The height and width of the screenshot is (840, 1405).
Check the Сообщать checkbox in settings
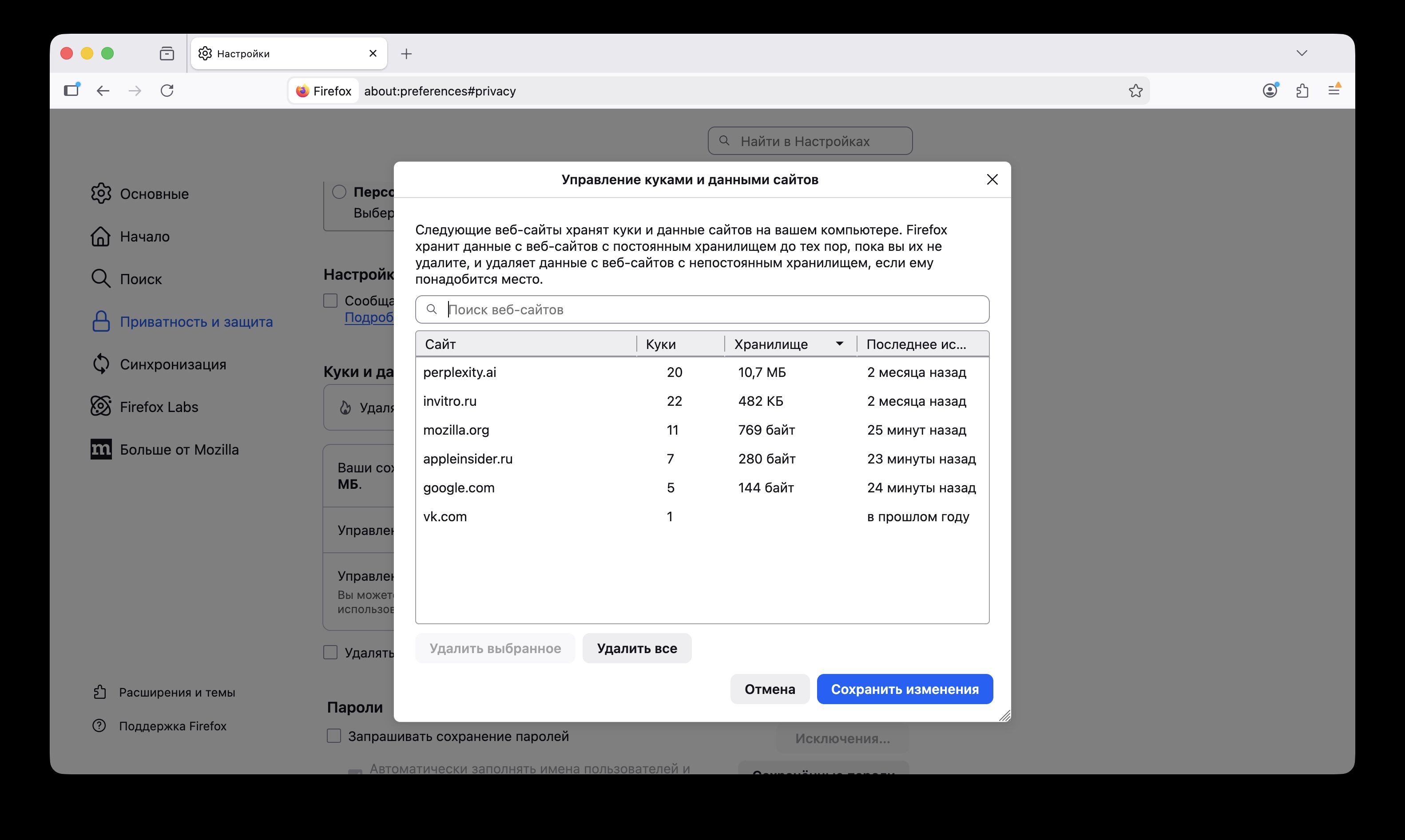coord(330,301)
